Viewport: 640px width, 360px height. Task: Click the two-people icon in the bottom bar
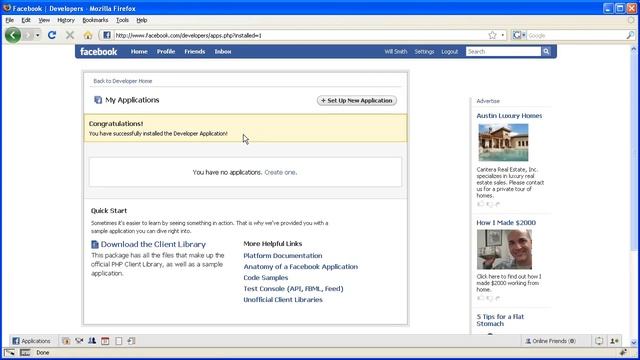coord(92,341)
